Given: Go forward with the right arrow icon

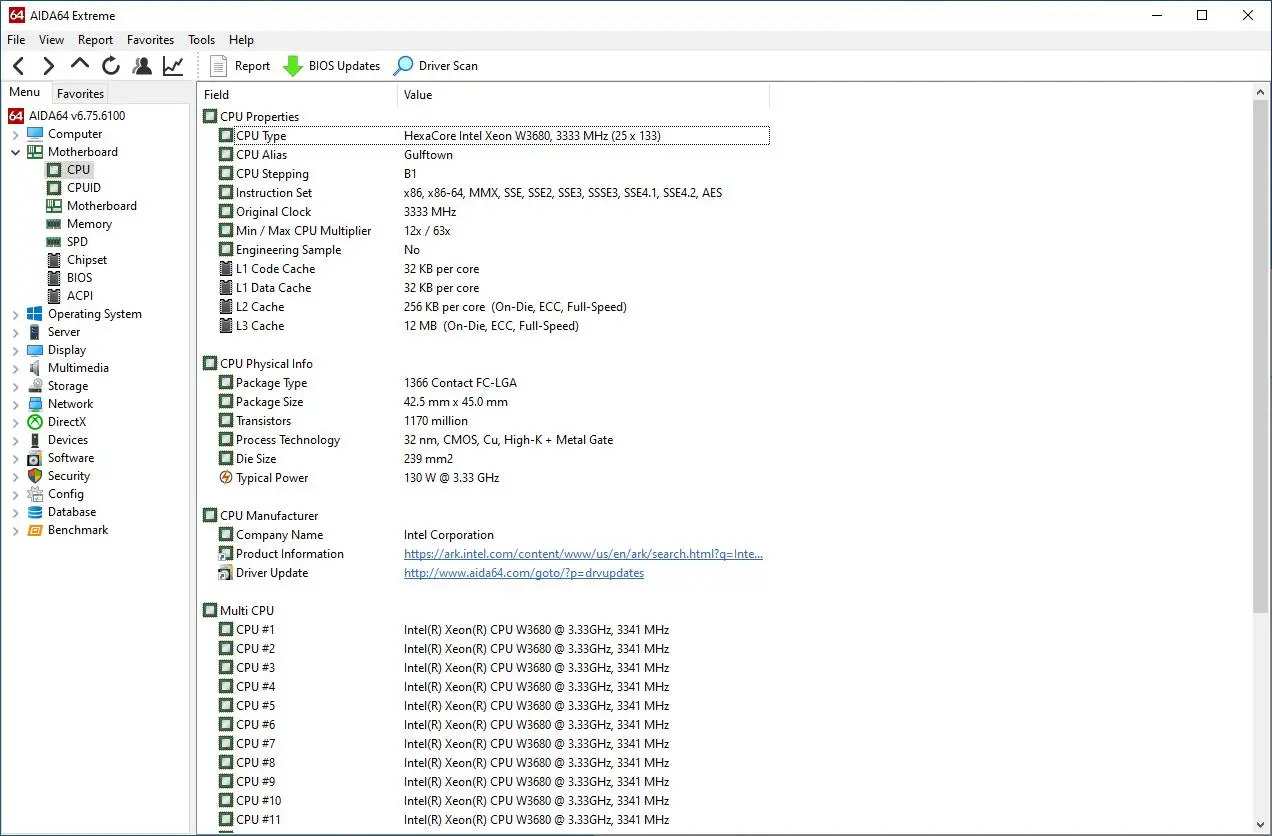Looking at the screenshot, I should pos(48,66).
